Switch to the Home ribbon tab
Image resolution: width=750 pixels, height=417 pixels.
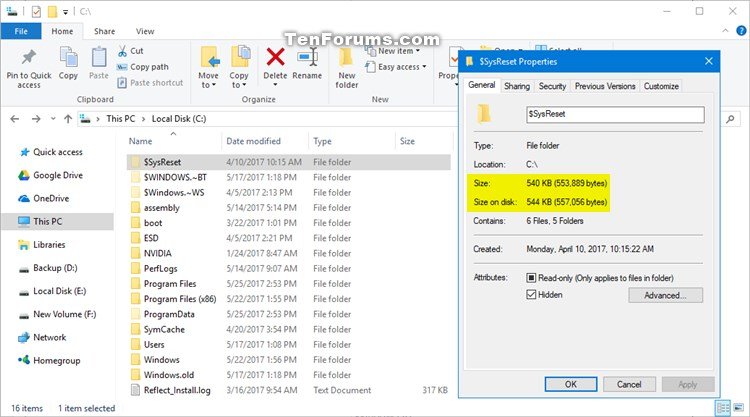point(62,31)
